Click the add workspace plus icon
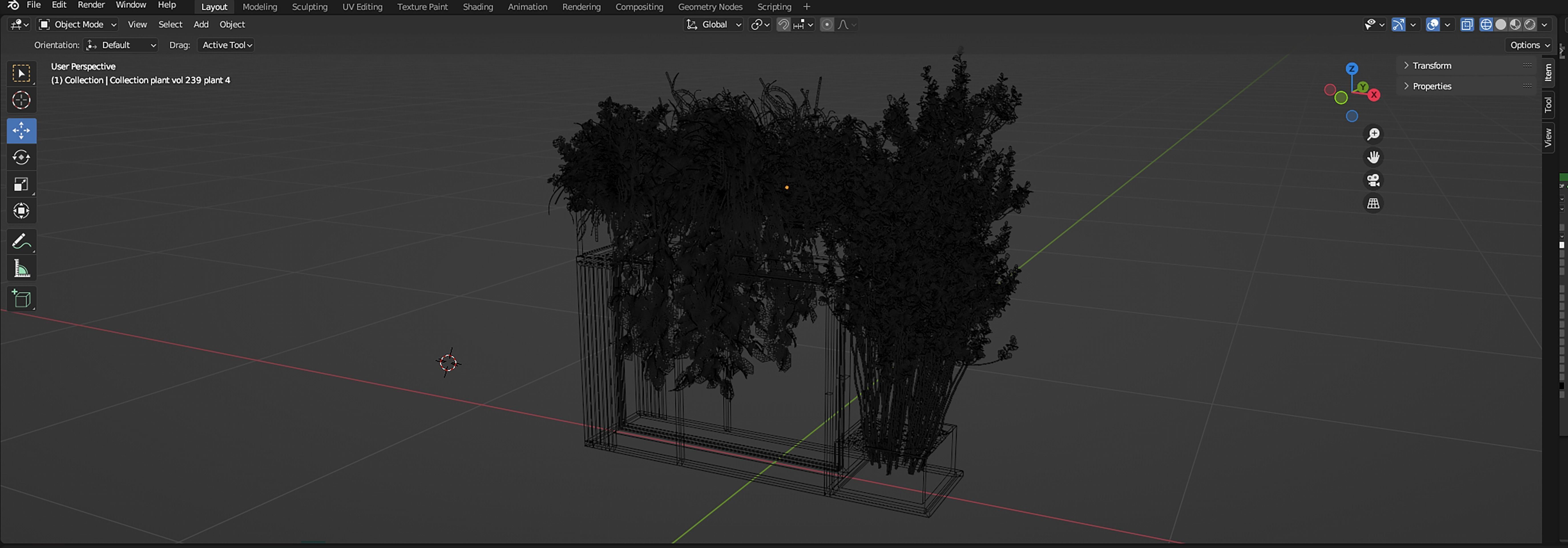Screen dimensions: 1568x548 click(x=806, y=7)
